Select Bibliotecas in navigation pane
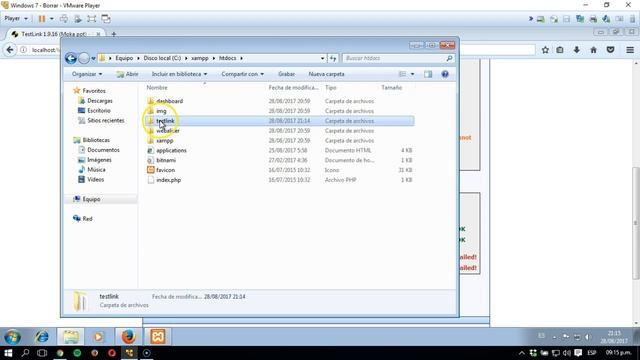This screenshot has width=640, height=360. click(x=96, y=140)
